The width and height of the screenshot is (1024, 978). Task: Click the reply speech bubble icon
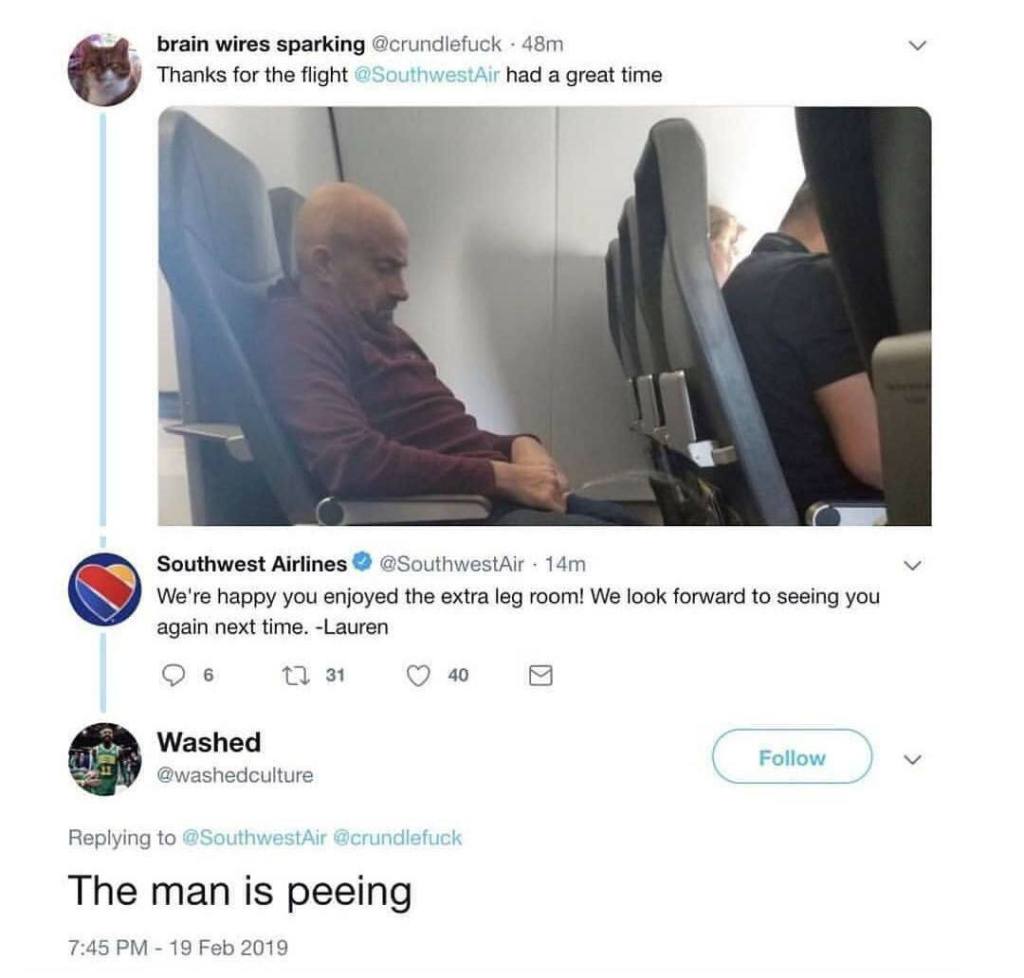tap(173, 675)
